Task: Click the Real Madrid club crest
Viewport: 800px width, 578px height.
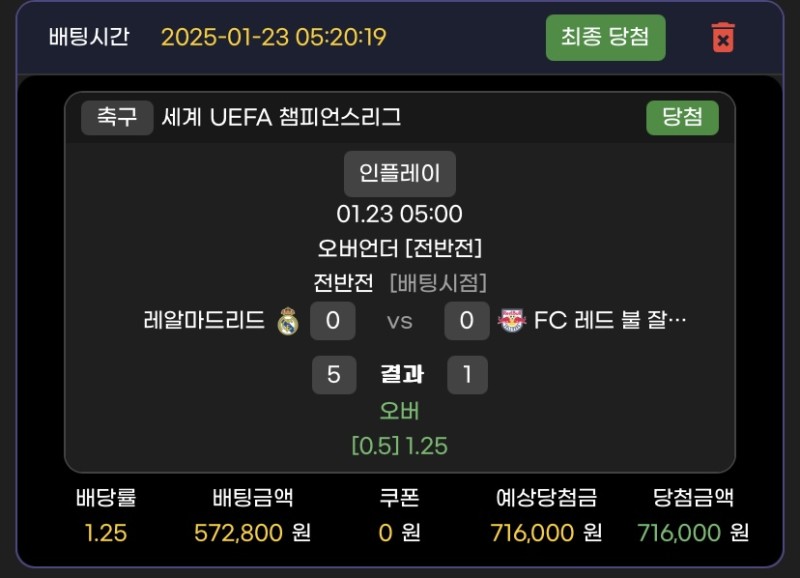Action: [287, 321]
